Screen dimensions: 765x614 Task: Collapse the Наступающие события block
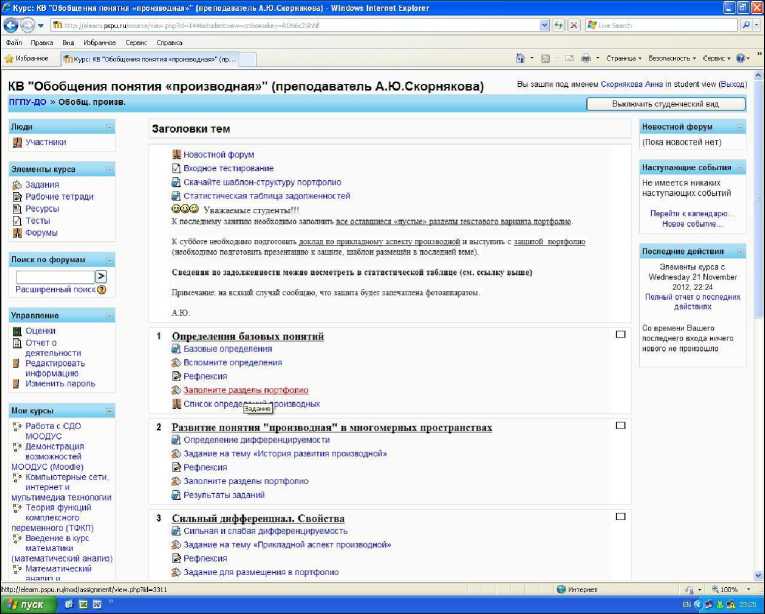click(740, 168)
